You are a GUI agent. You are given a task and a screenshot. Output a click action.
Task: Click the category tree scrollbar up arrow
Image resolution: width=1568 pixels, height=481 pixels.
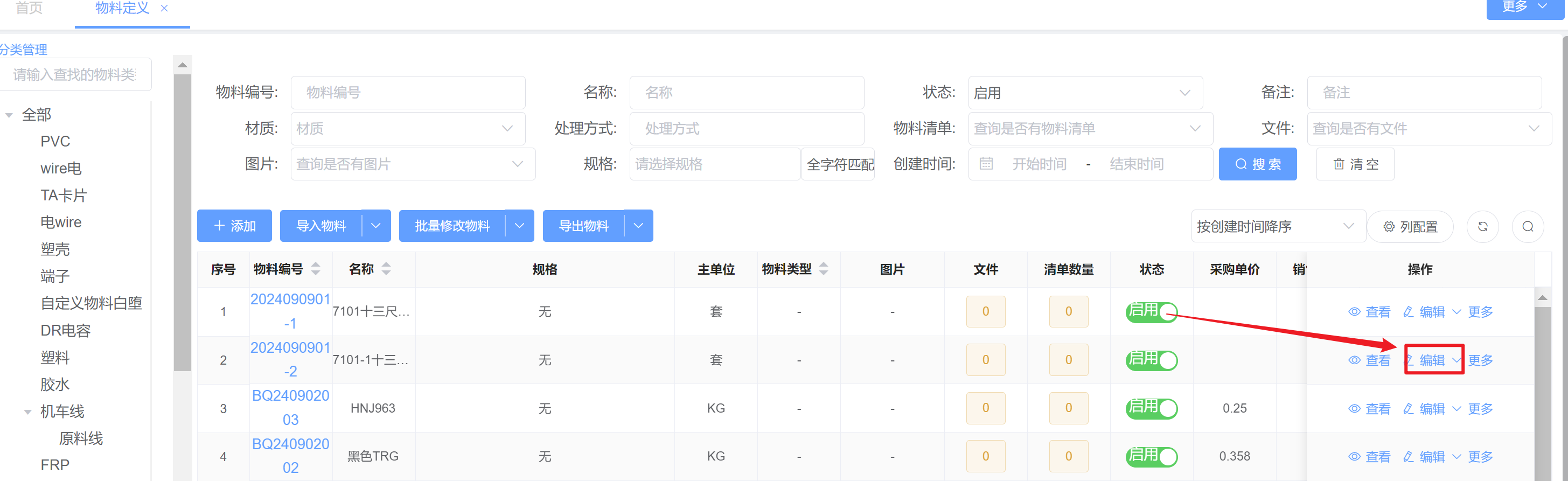182,65
